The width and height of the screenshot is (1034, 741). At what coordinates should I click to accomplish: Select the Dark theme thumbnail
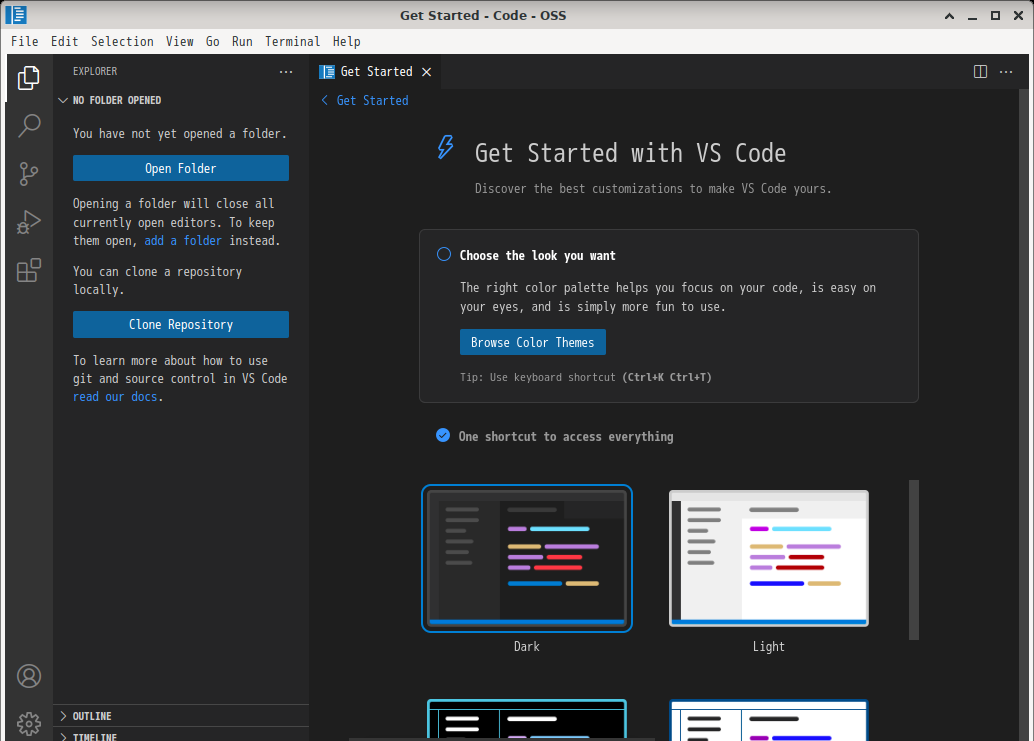(527, 558)
